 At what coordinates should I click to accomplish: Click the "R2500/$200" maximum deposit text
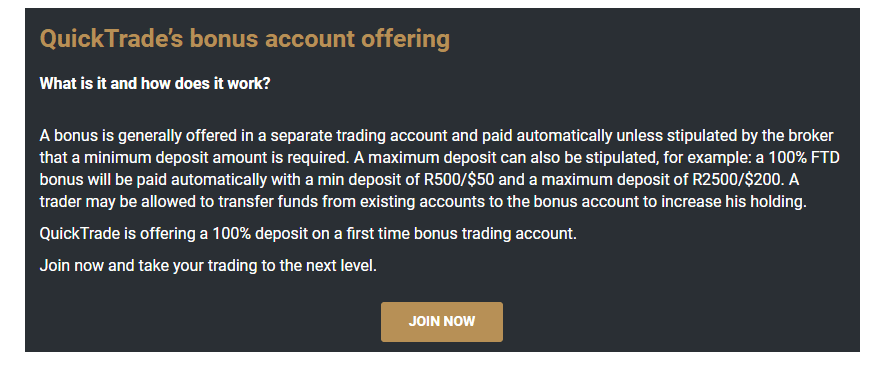pos(736,180)
